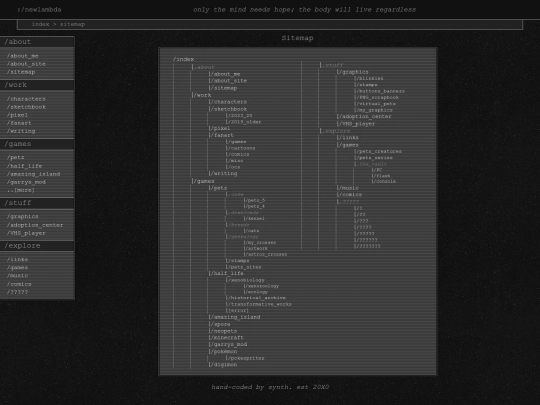Open /half_life in the sidebar
Viewport: 540px width, 405px height.
(x=24, y=166)
